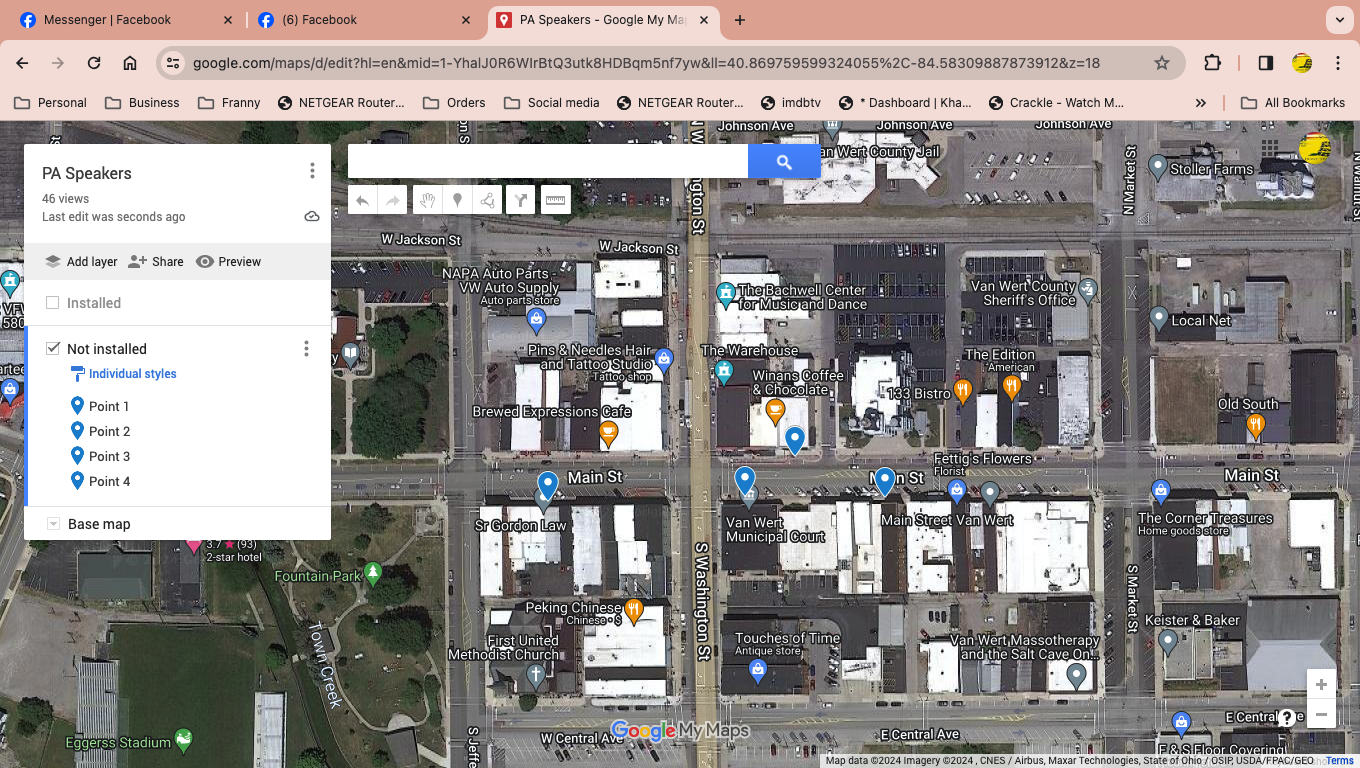The image size is (1360, 768).
Task: Open the All Bookmarks folder
Action: (x=1293, y=102)
